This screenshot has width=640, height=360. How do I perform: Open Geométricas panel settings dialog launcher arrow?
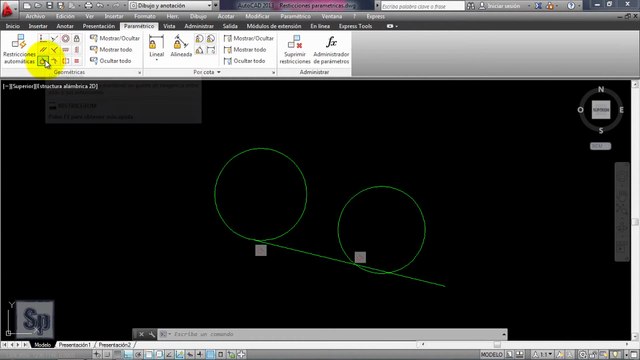pyautogui.click(x=140, y=73)
